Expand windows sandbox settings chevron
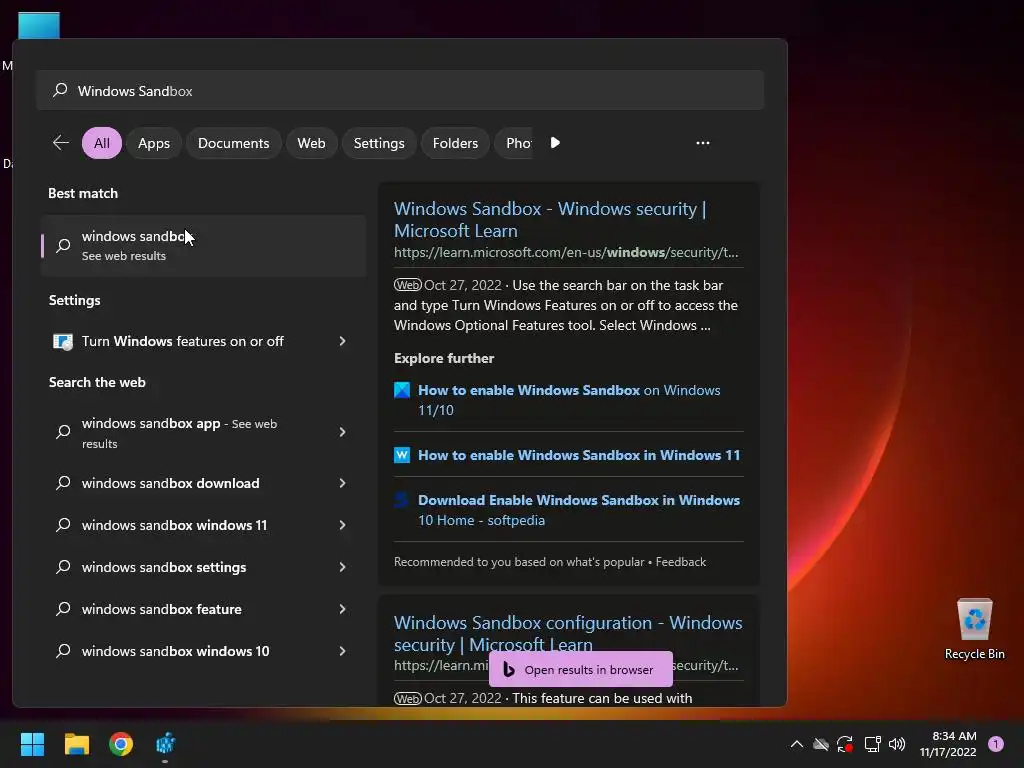 342,567
